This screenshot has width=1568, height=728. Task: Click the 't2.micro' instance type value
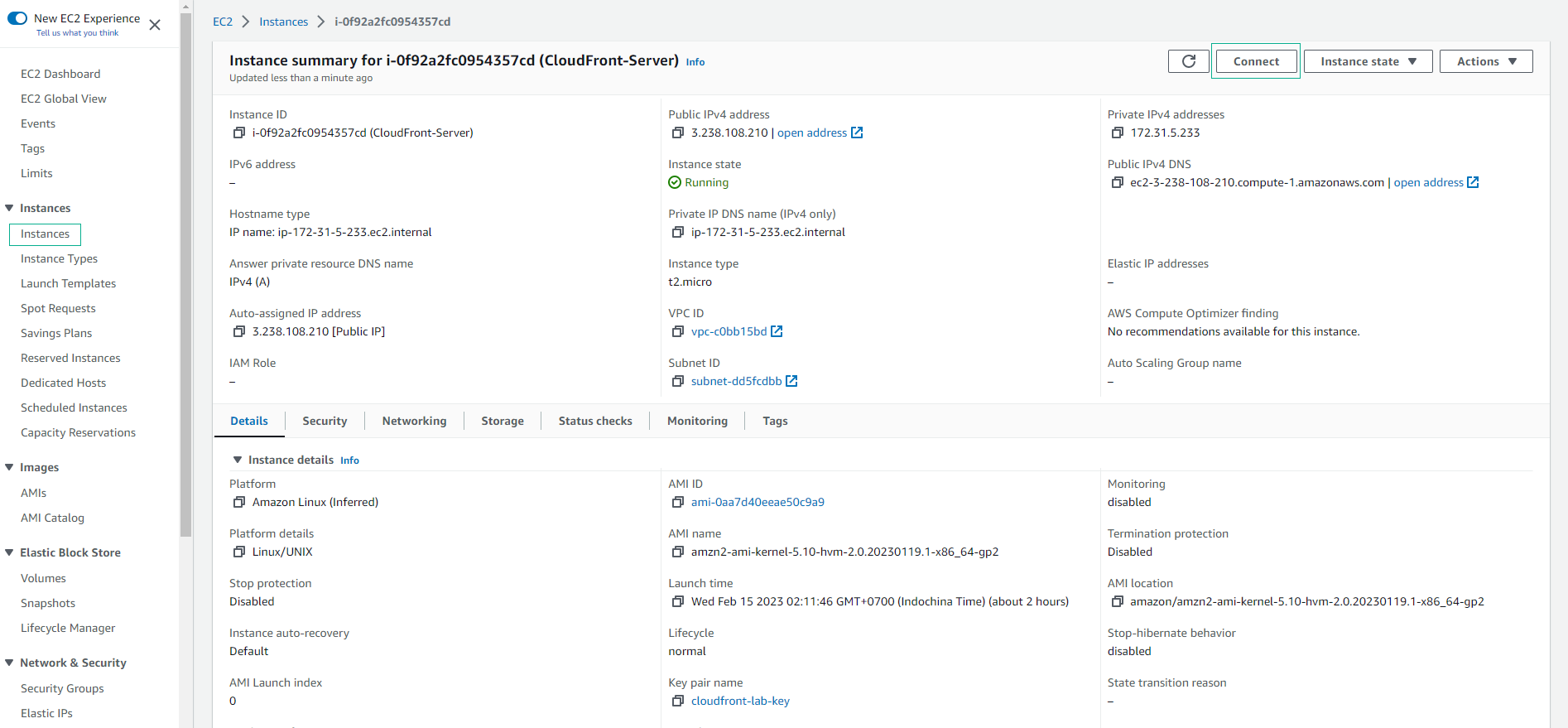click(690, 282)
